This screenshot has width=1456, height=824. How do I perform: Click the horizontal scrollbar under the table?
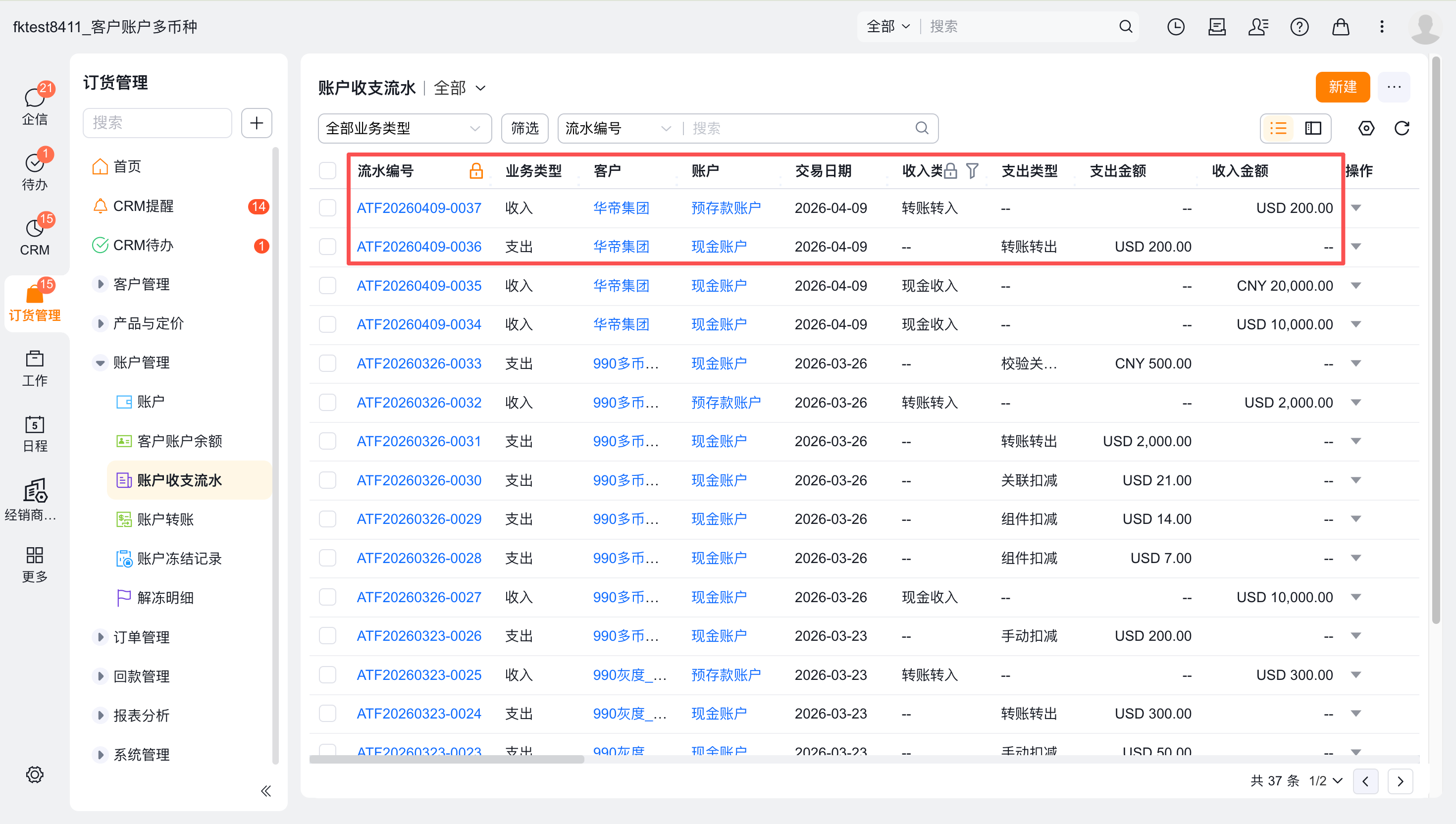pos(447,760)
